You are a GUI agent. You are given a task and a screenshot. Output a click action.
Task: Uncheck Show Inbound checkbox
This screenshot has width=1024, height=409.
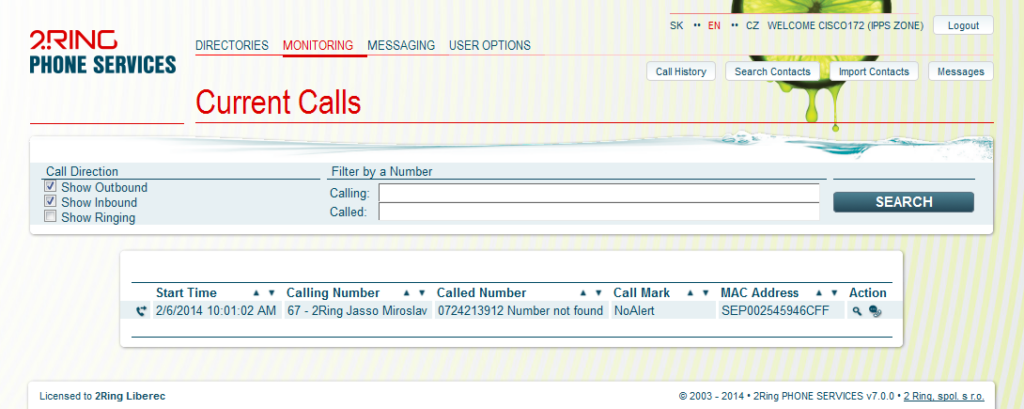(x=50, y=201)
